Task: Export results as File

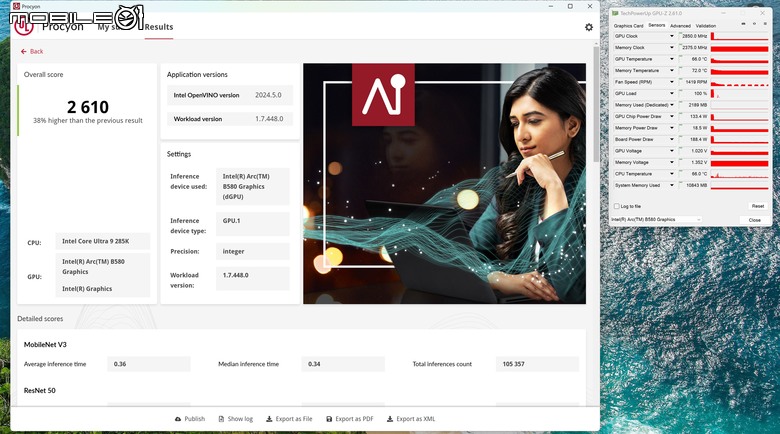Action: click(289, 419)
